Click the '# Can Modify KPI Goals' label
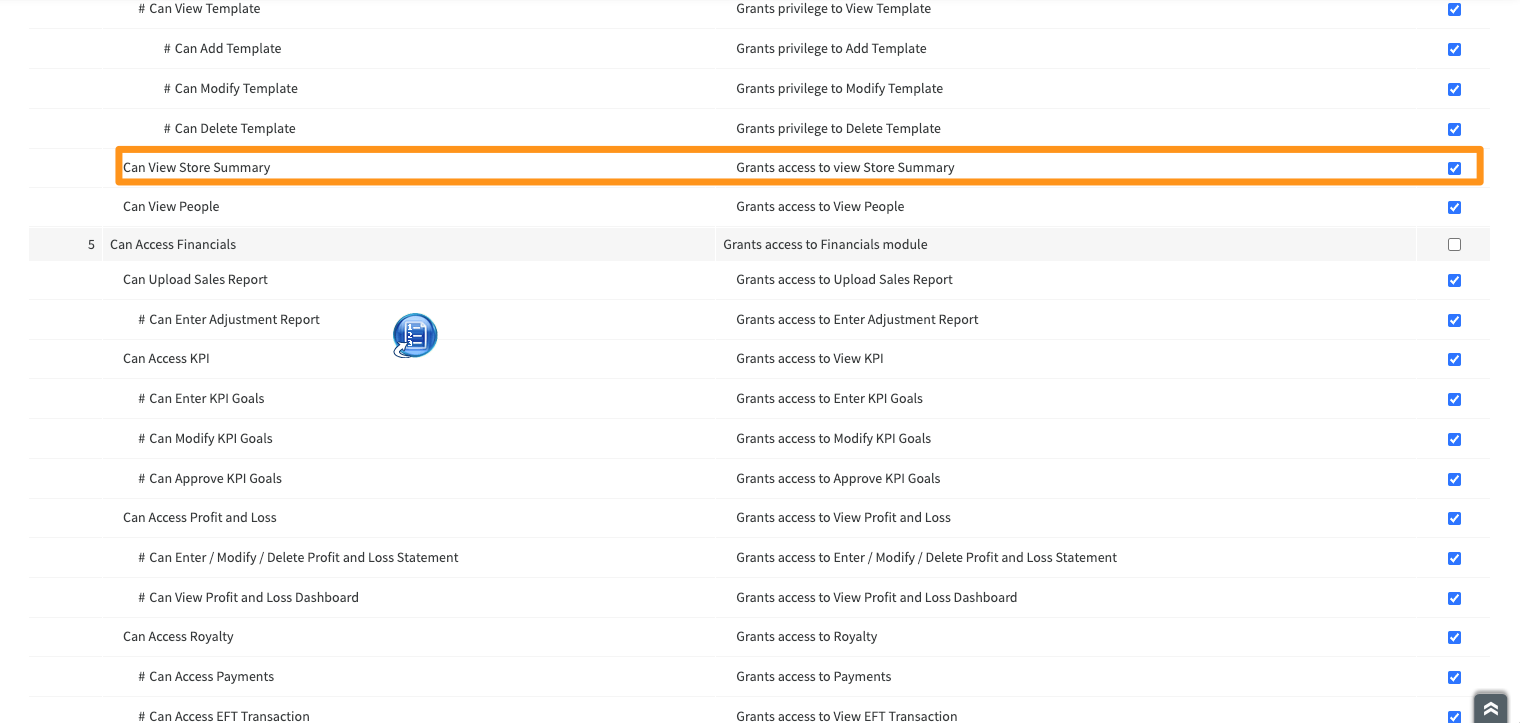Image resolution: width=1520 pixels, height=723 pixels. click(x=205, y=438)
